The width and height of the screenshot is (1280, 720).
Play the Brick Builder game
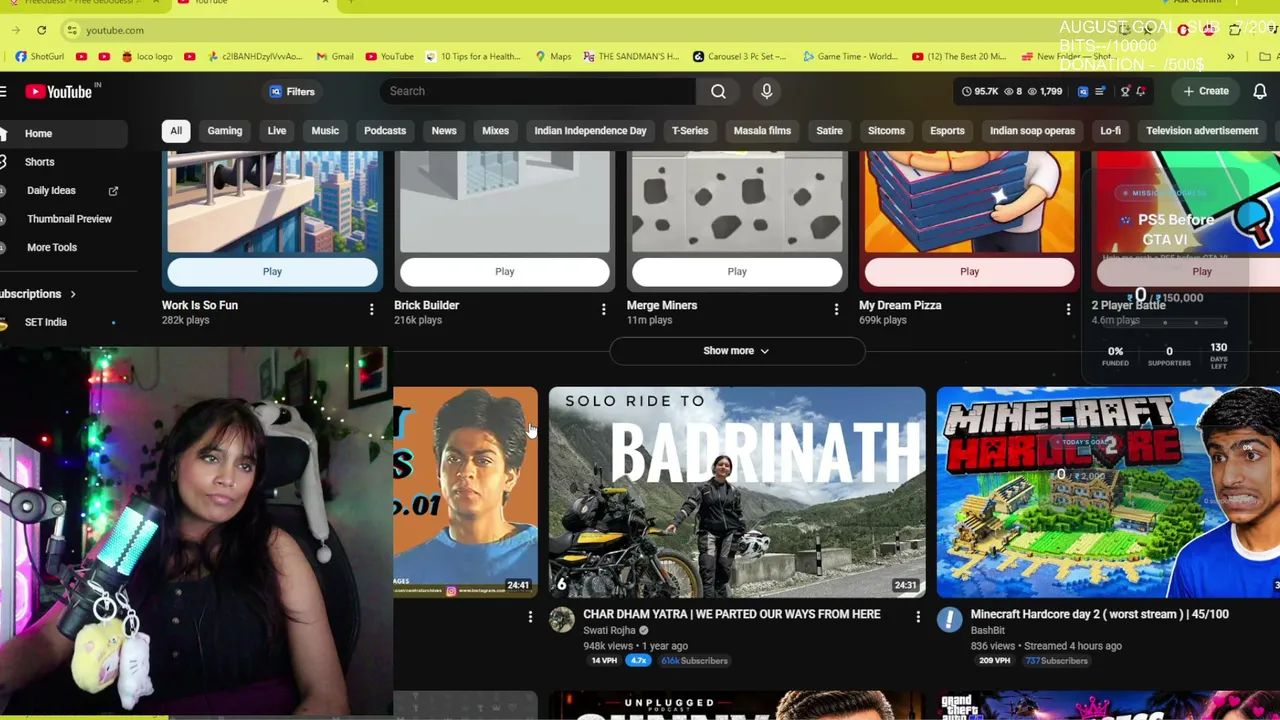504,272
